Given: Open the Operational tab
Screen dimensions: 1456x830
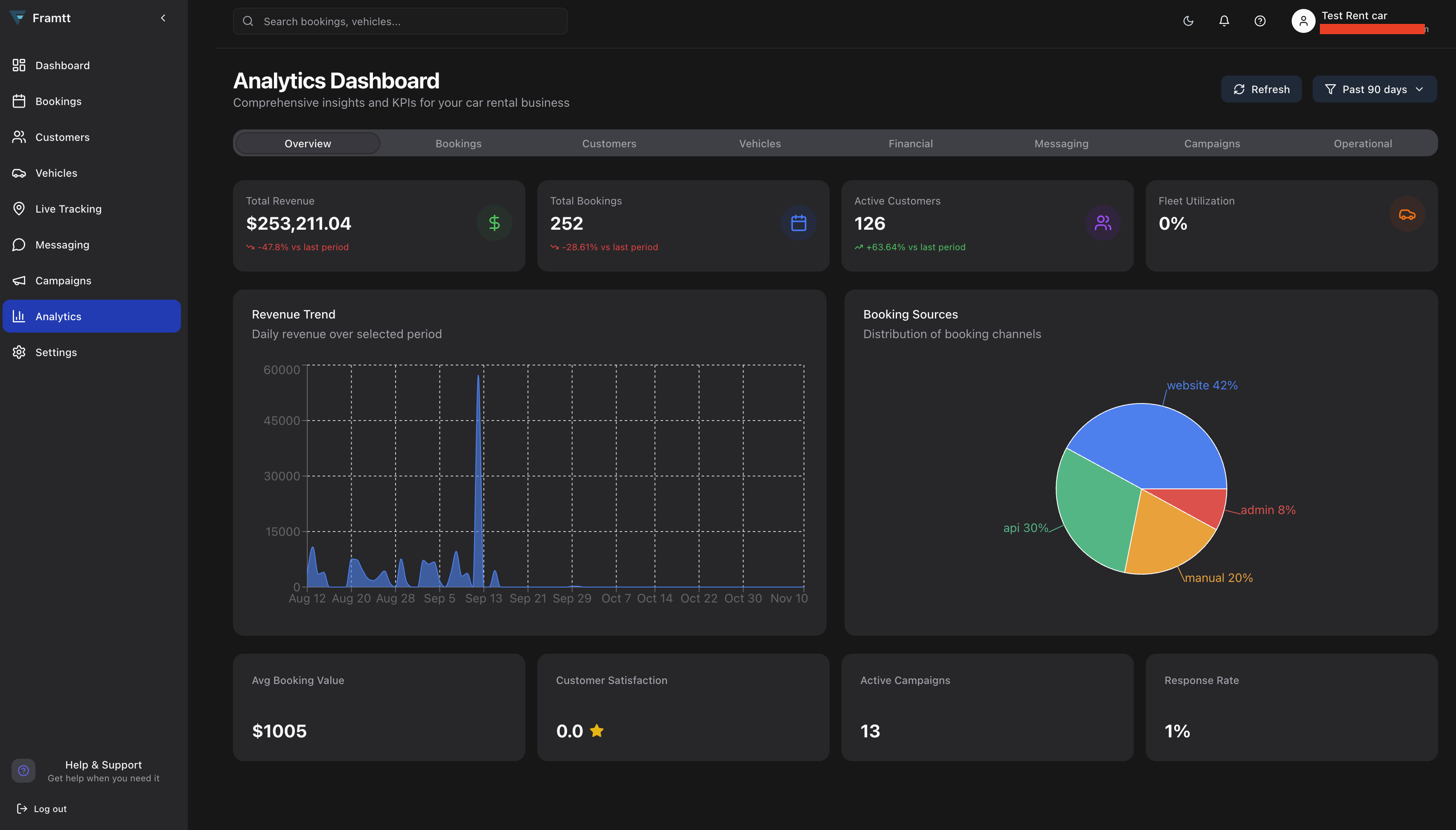Looking at the screenshot, I should coord(1363,143).
